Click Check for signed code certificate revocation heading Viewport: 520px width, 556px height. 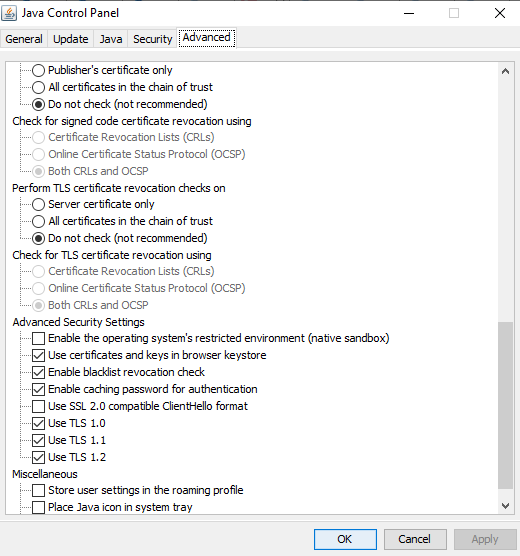pyautogui.click(x=132, y=121)
